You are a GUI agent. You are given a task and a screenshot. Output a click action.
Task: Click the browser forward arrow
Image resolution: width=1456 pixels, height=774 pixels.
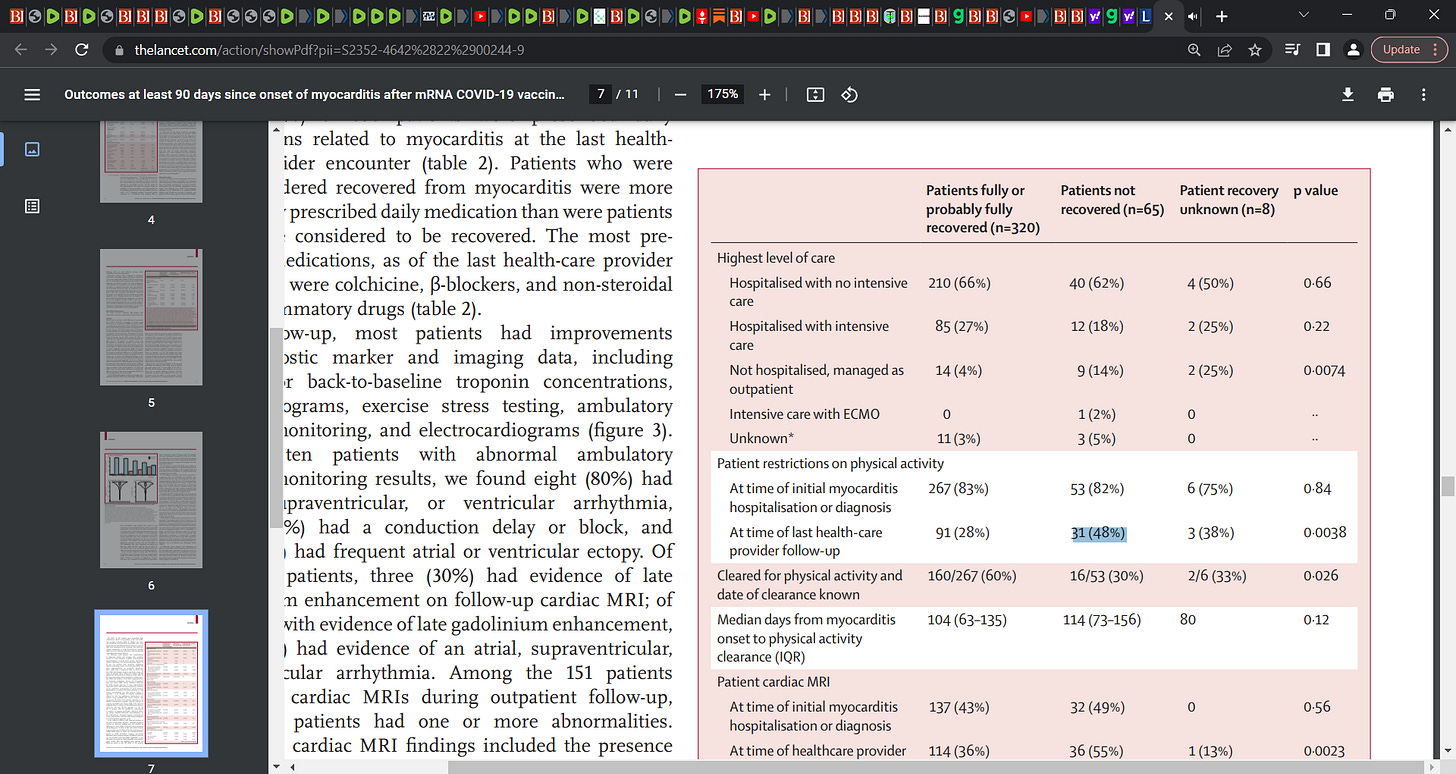coord(52,49)
